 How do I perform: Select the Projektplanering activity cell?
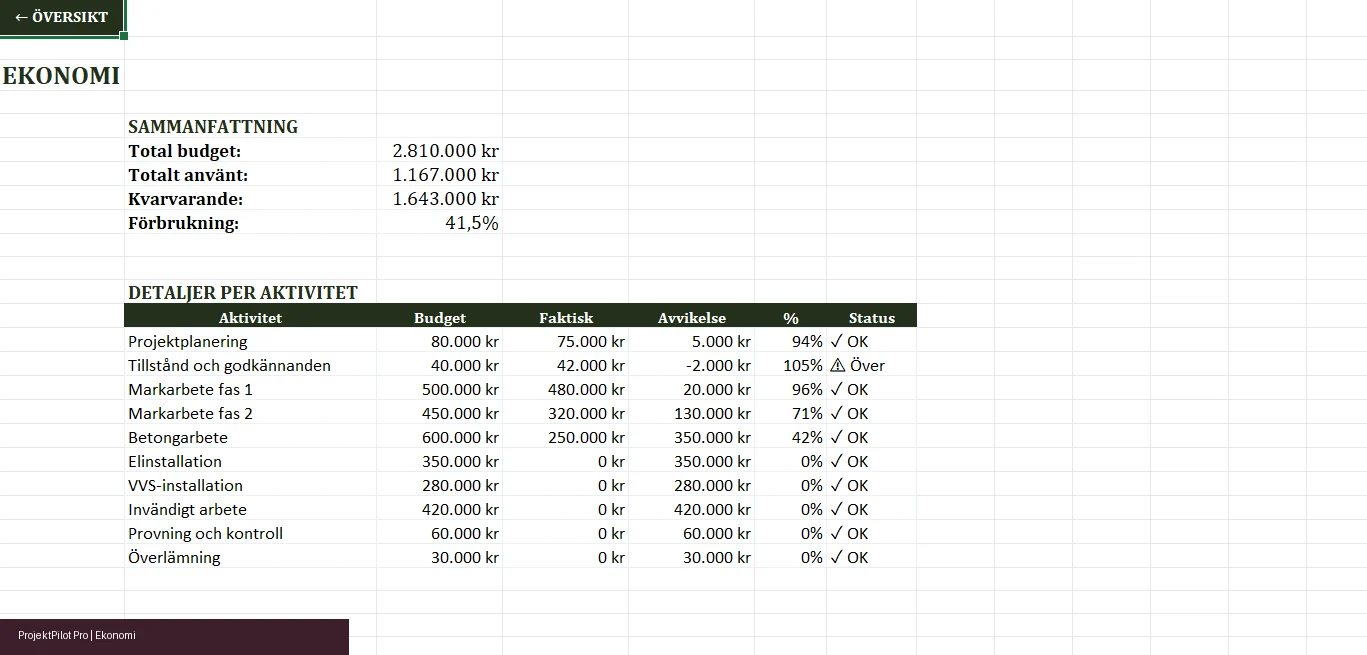(188, 341)
